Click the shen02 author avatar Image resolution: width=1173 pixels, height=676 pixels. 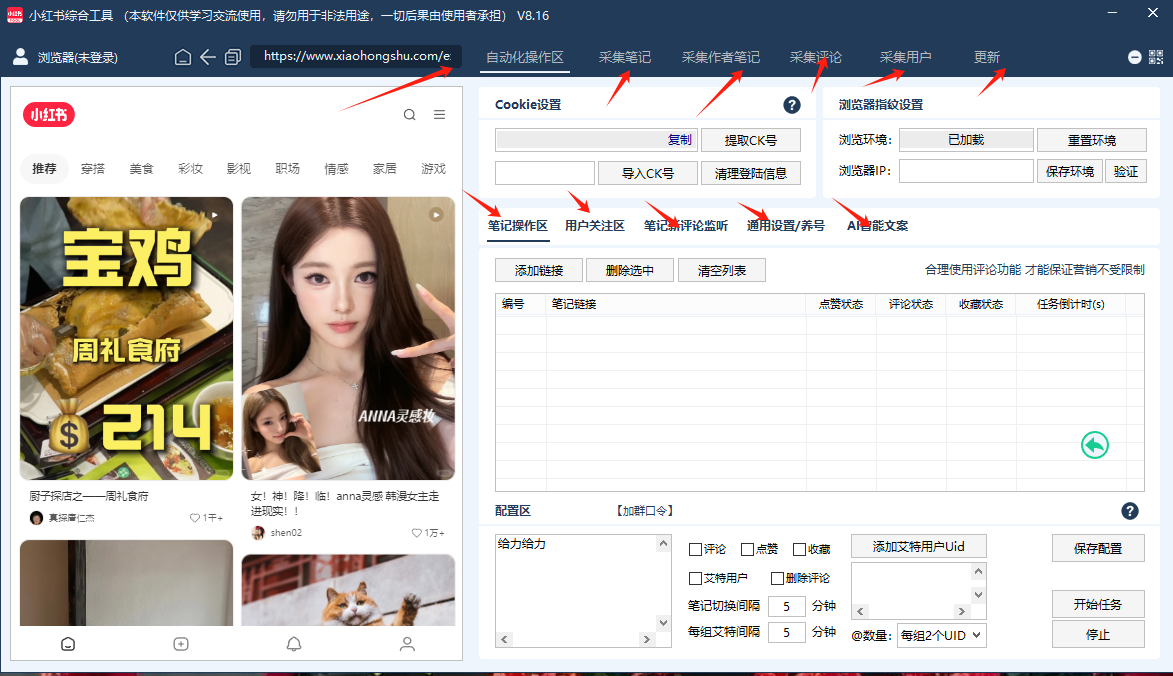tap(258, 532)
